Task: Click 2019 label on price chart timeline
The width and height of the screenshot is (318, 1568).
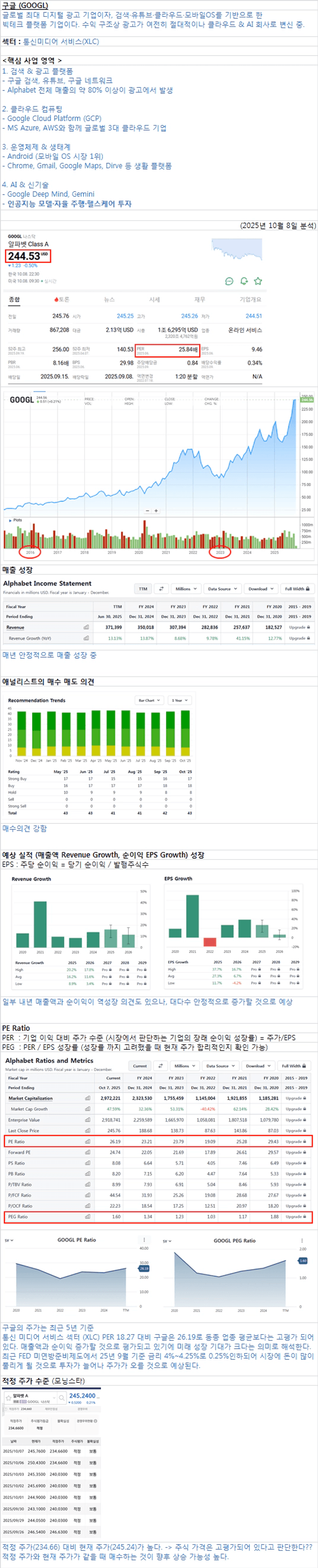Action: pos(111,552)
